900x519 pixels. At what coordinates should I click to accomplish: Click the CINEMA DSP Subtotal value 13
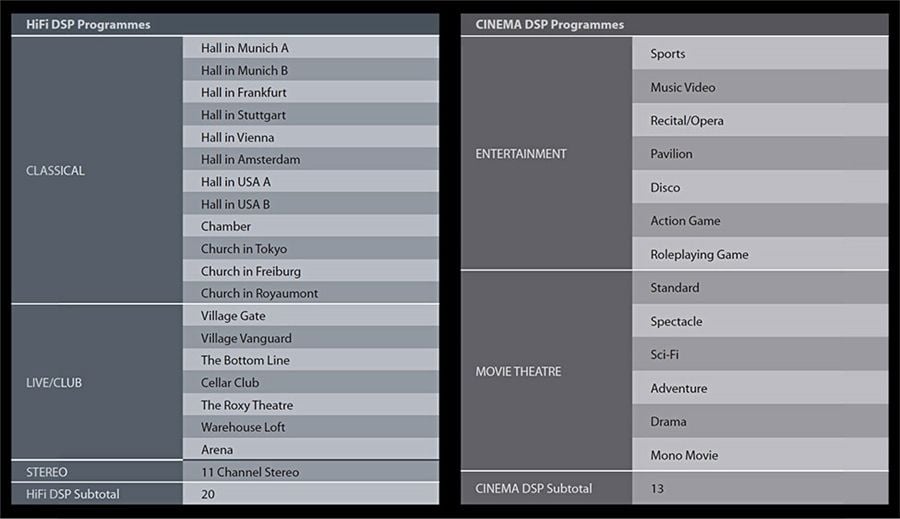tap(760, 488)
